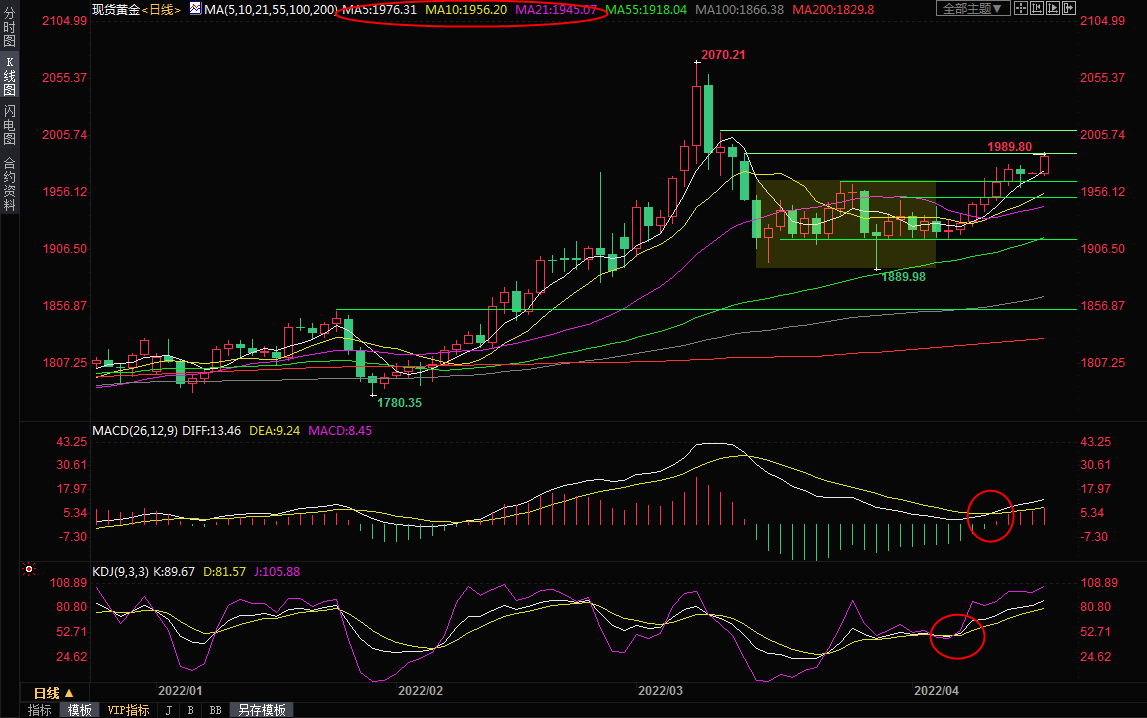Expand the 日线 period selector
This screenshot has height=718, width=1147.
pos(53,693)
